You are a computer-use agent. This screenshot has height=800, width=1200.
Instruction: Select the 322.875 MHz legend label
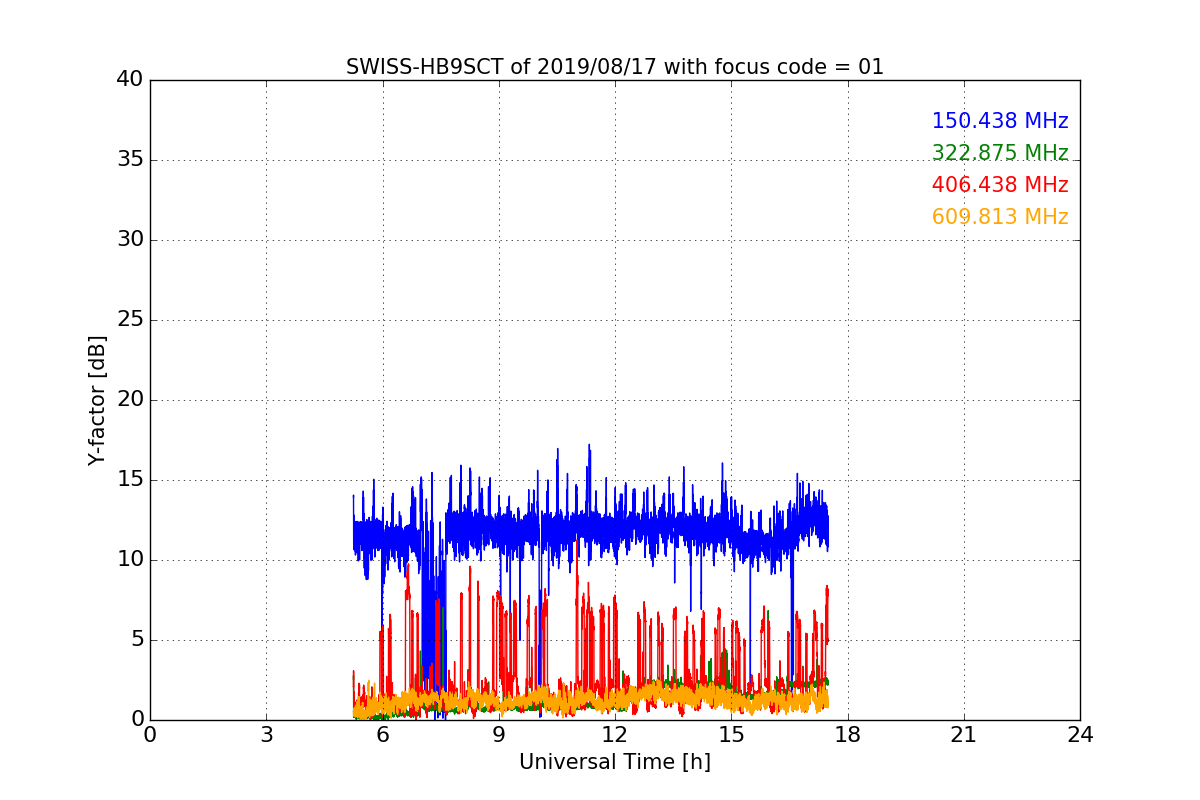(x=1000, y=153)
